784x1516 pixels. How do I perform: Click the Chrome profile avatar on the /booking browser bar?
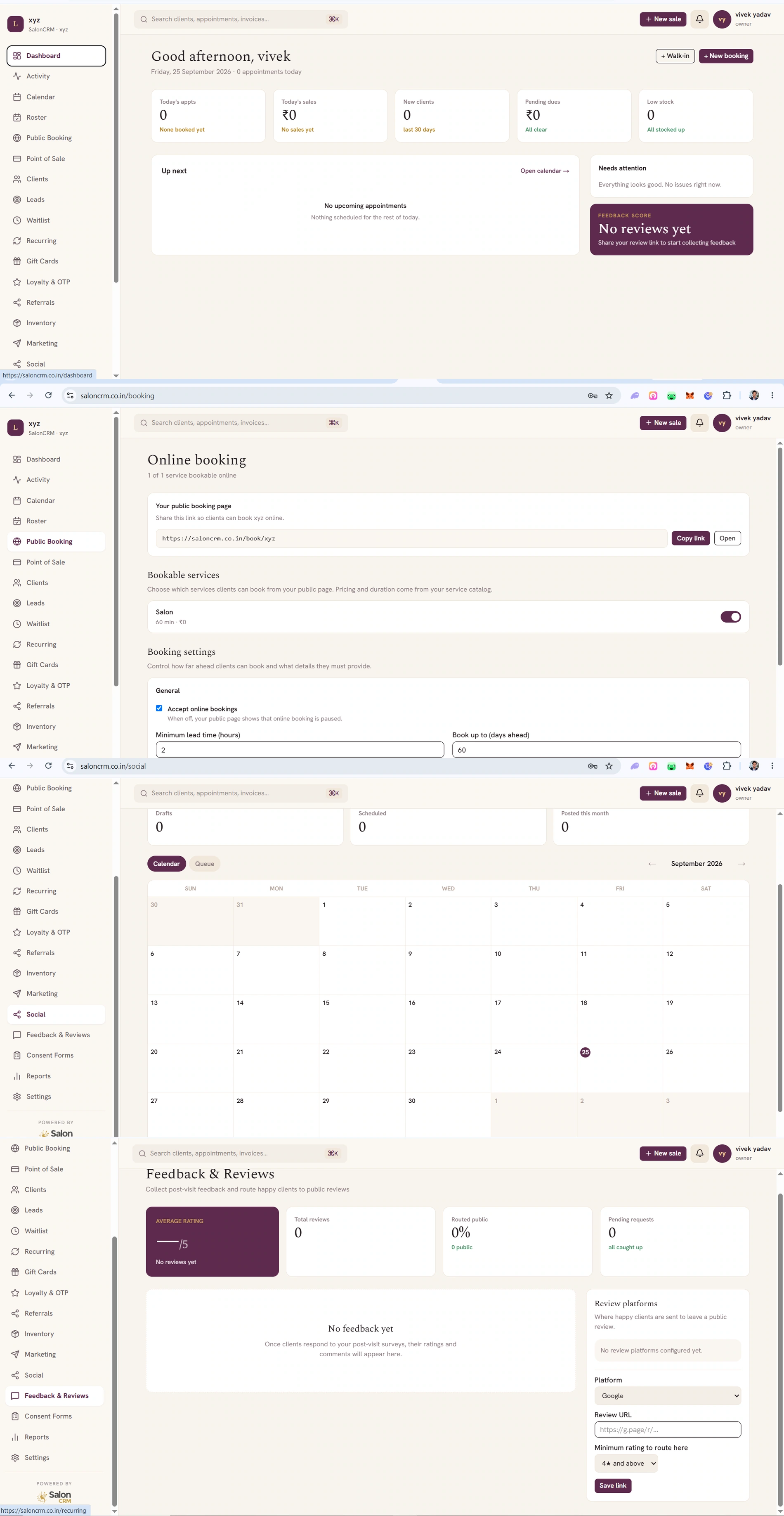[754, 396]
